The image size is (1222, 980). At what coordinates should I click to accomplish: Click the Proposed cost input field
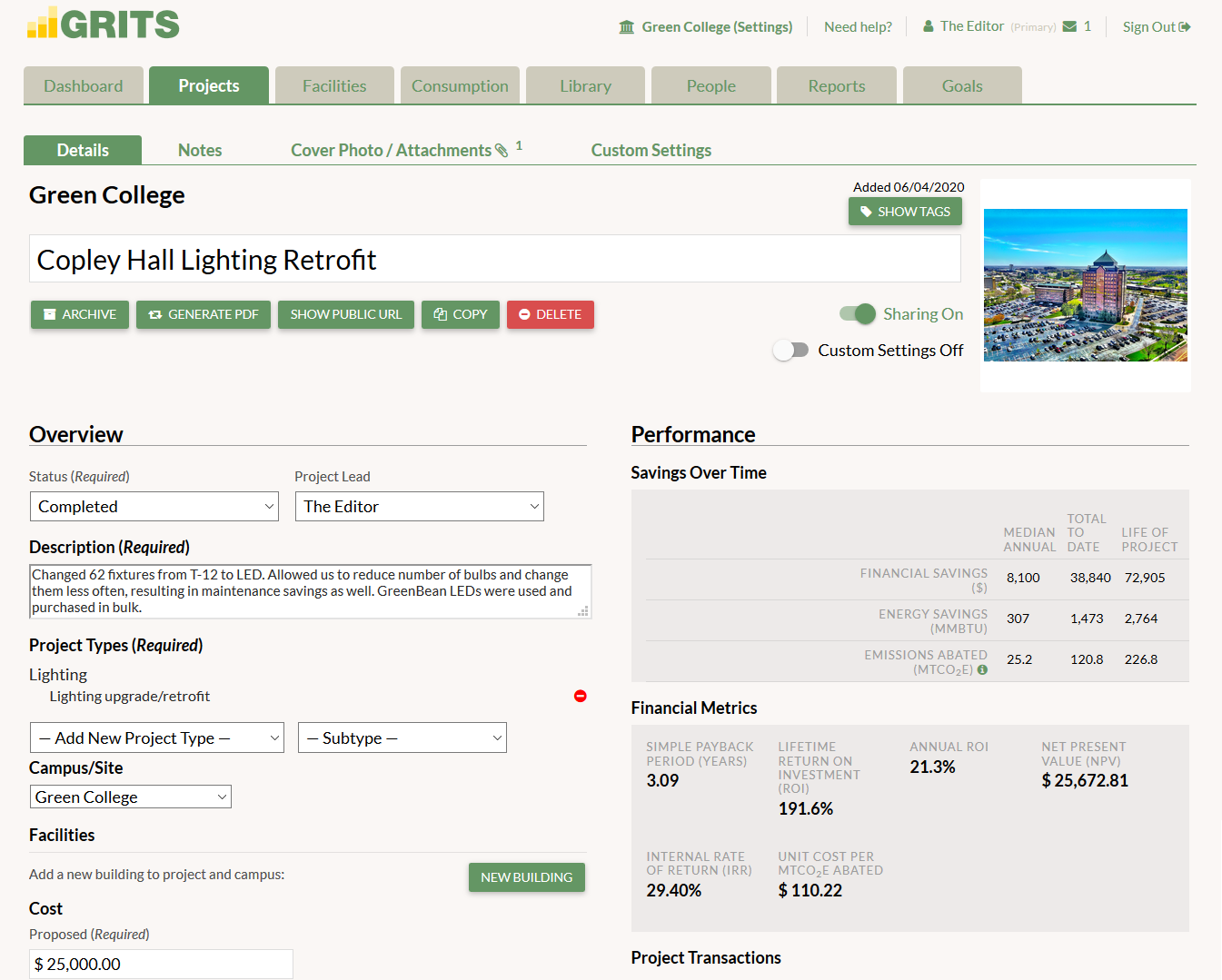coord(161,964)
